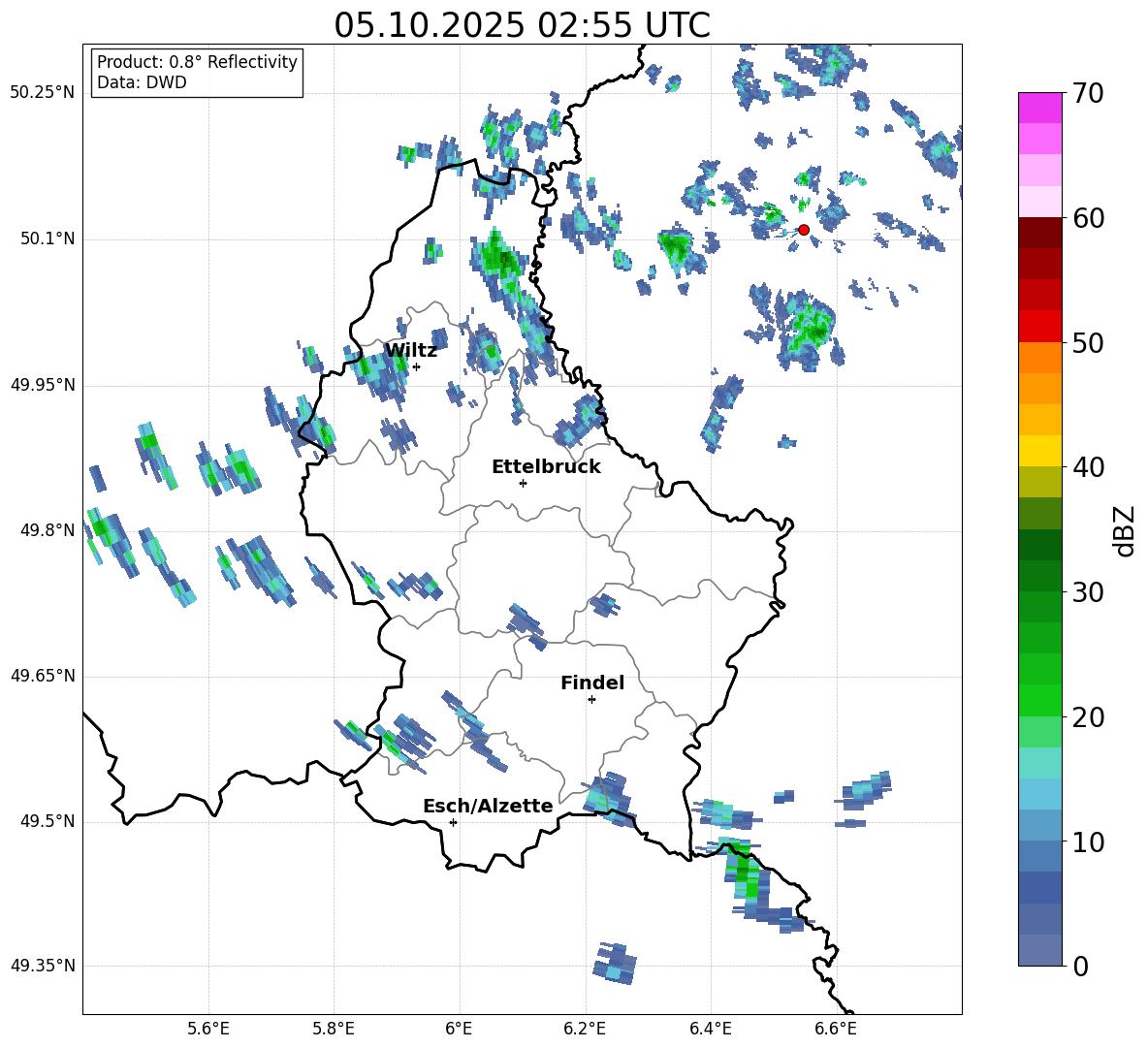The image size is (1148, 1048).
Task: Click the 40 value on the colorbar
Action: click(x=1088, y=467)
